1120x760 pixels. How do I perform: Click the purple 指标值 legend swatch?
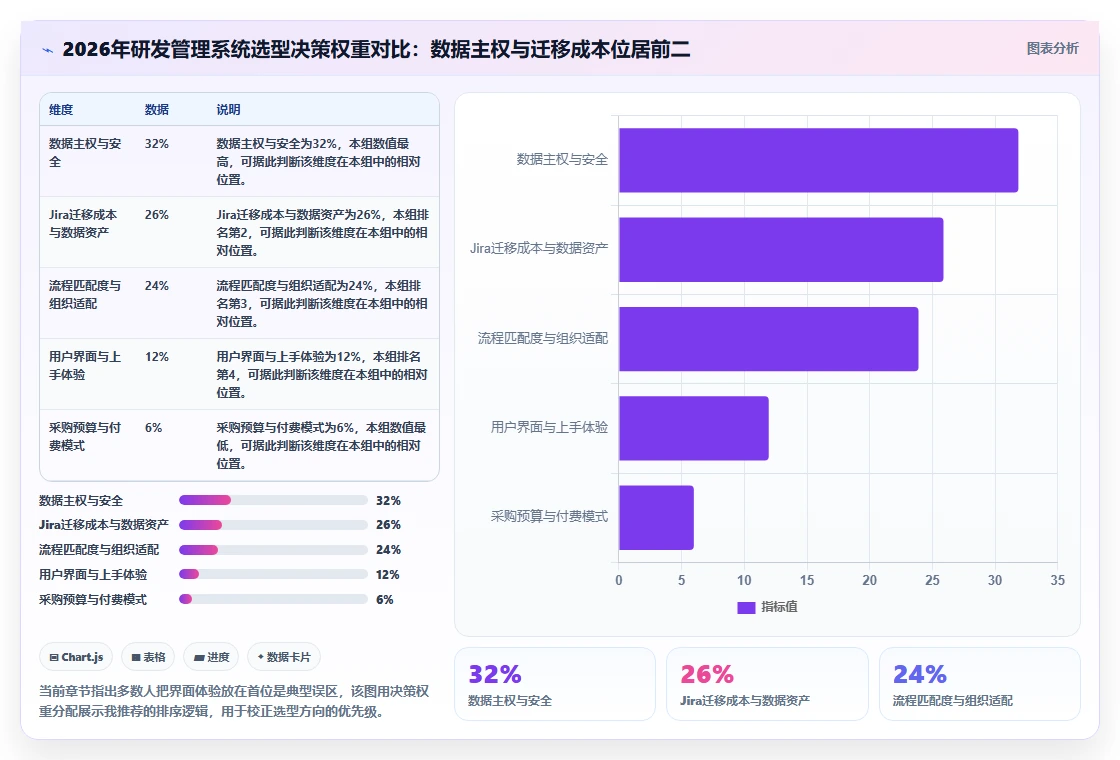pyautogui.click(x=746, y=607)
